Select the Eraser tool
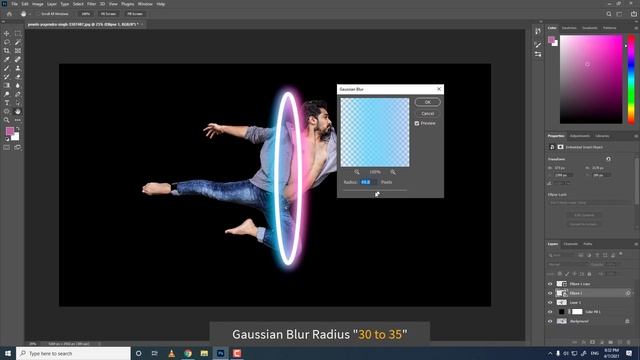The height and width of the screenshot is (360, 640). 18,77
